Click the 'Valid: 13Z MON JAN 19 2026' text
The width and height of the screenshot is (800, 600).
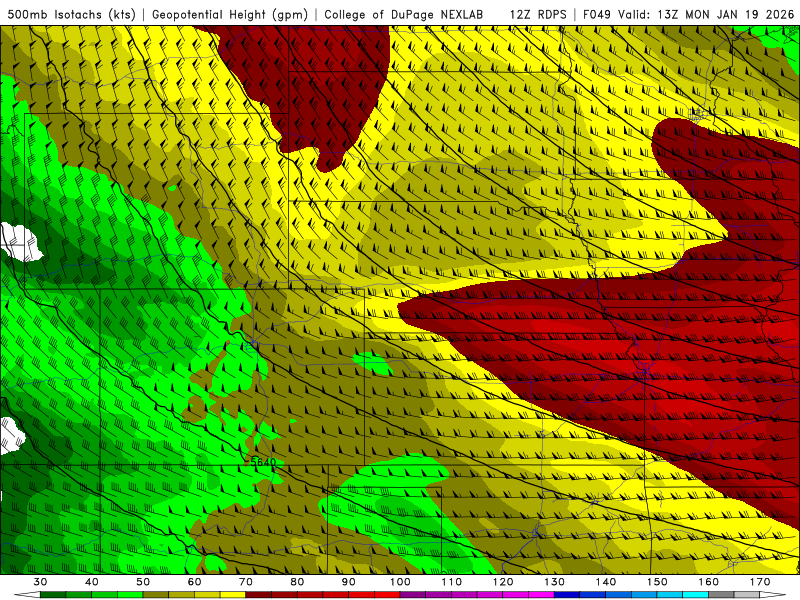point(707,14)
